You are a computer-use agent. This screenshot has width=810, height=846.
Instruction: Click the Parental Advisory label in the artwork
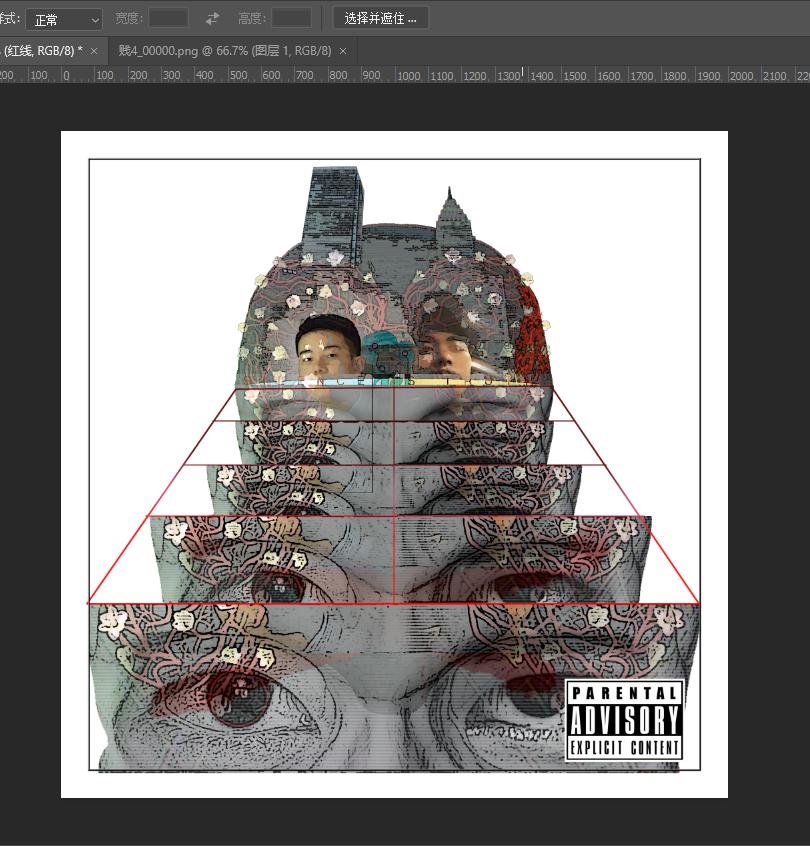624,720
